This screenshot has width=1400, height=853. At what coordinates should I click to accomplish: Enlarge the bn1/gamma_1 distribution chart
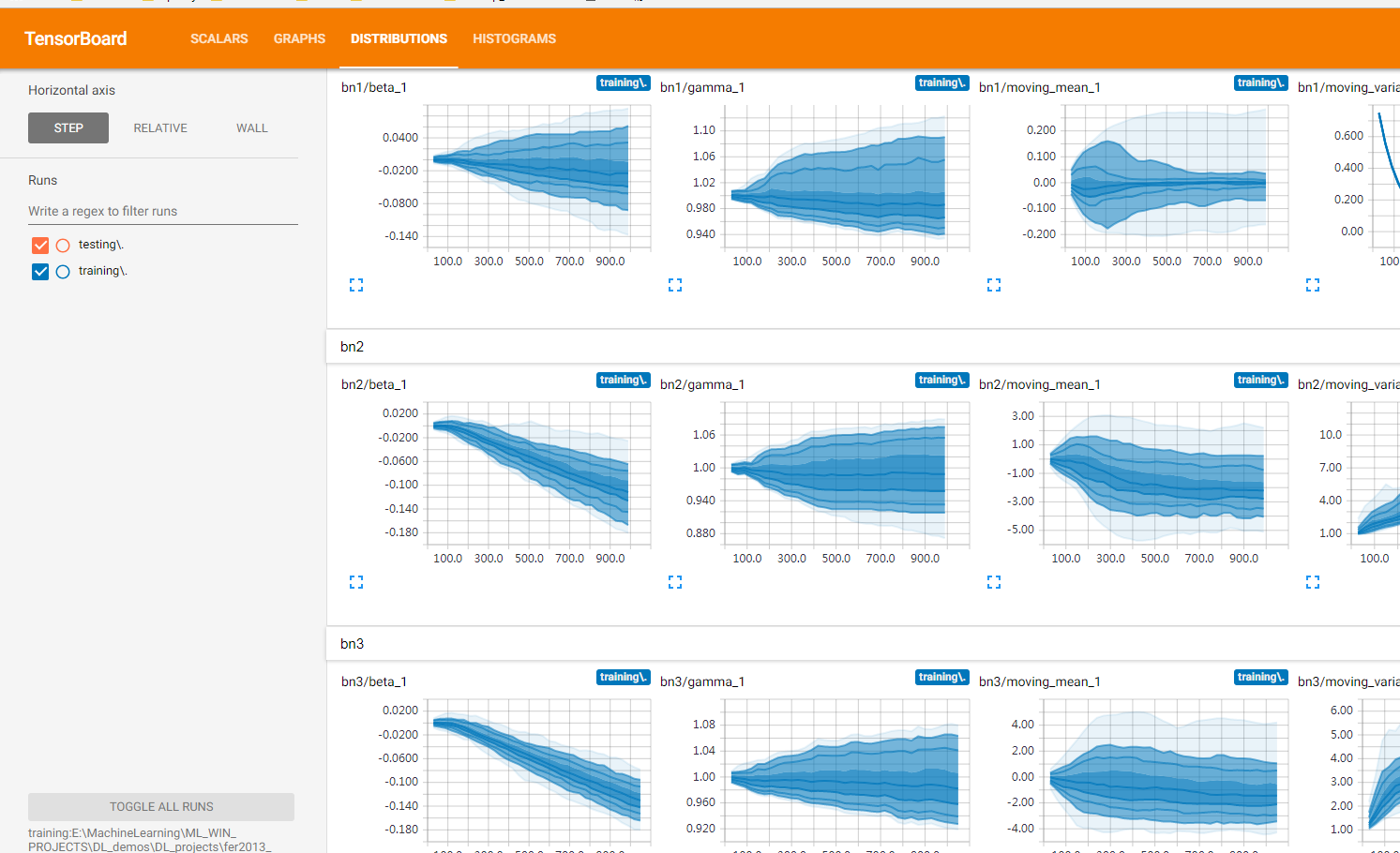tap(675, 284)
